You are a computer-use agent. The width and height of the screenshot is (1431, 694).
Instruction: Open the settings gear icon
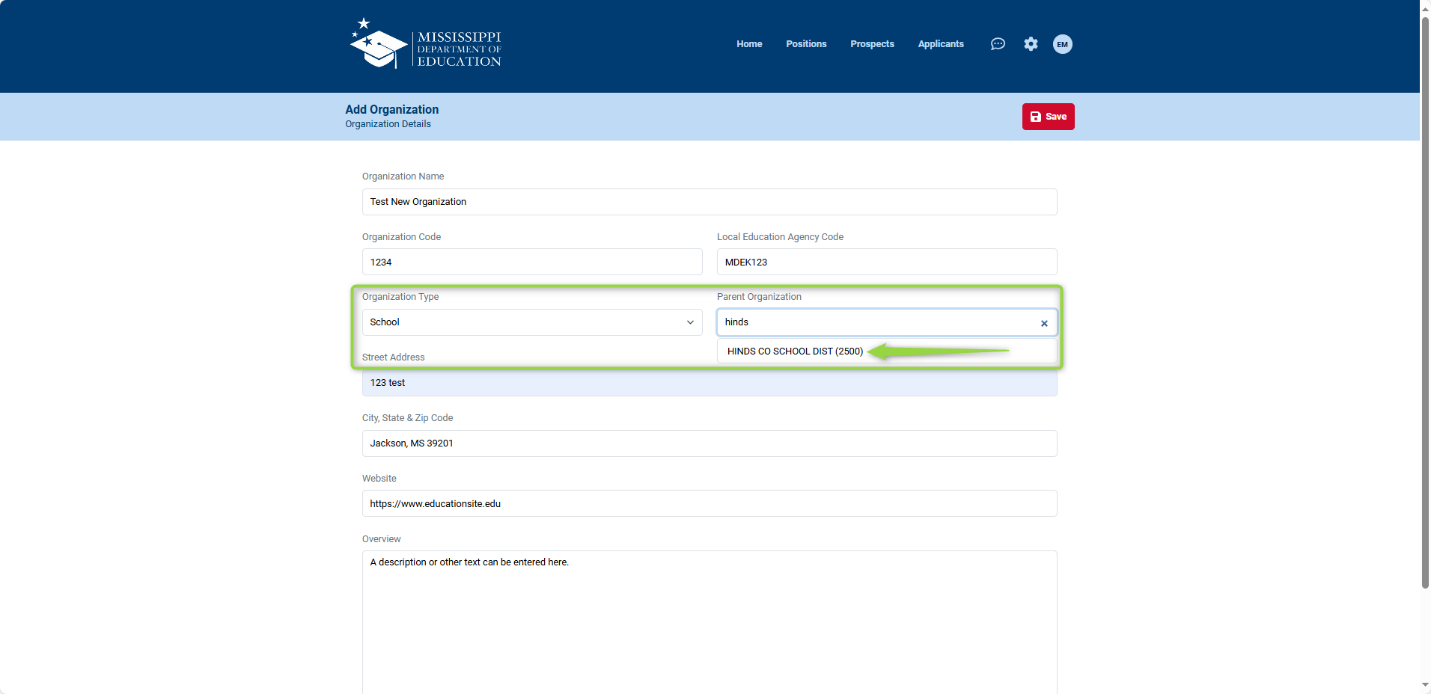click(x=1030, y=43)
